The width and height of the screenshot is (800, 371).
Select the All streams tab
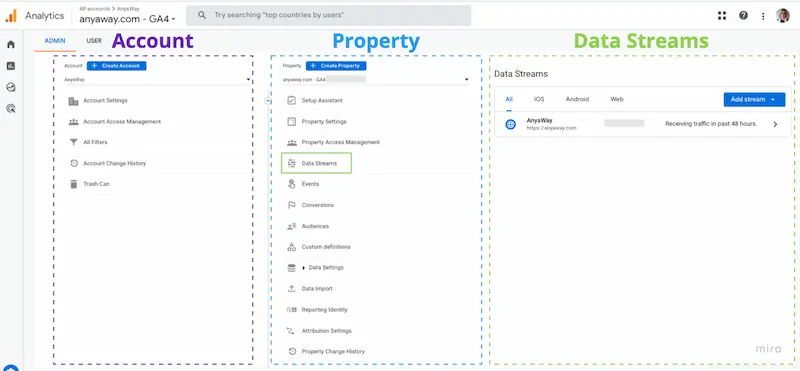[x=509, y=100]
